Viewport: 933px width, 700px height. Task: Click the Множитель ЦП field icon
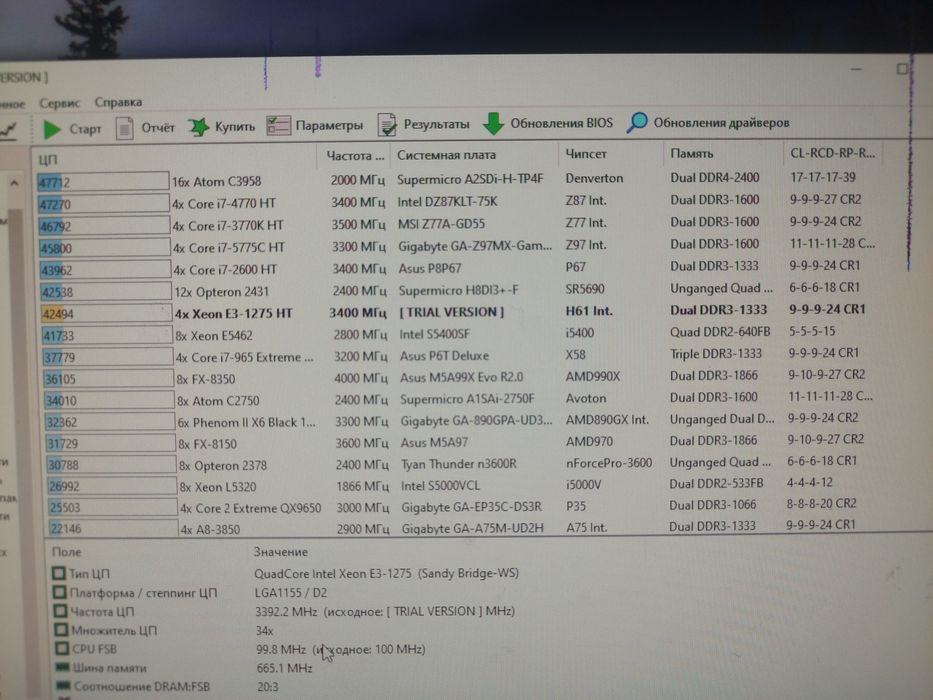(x=61, y=630)
